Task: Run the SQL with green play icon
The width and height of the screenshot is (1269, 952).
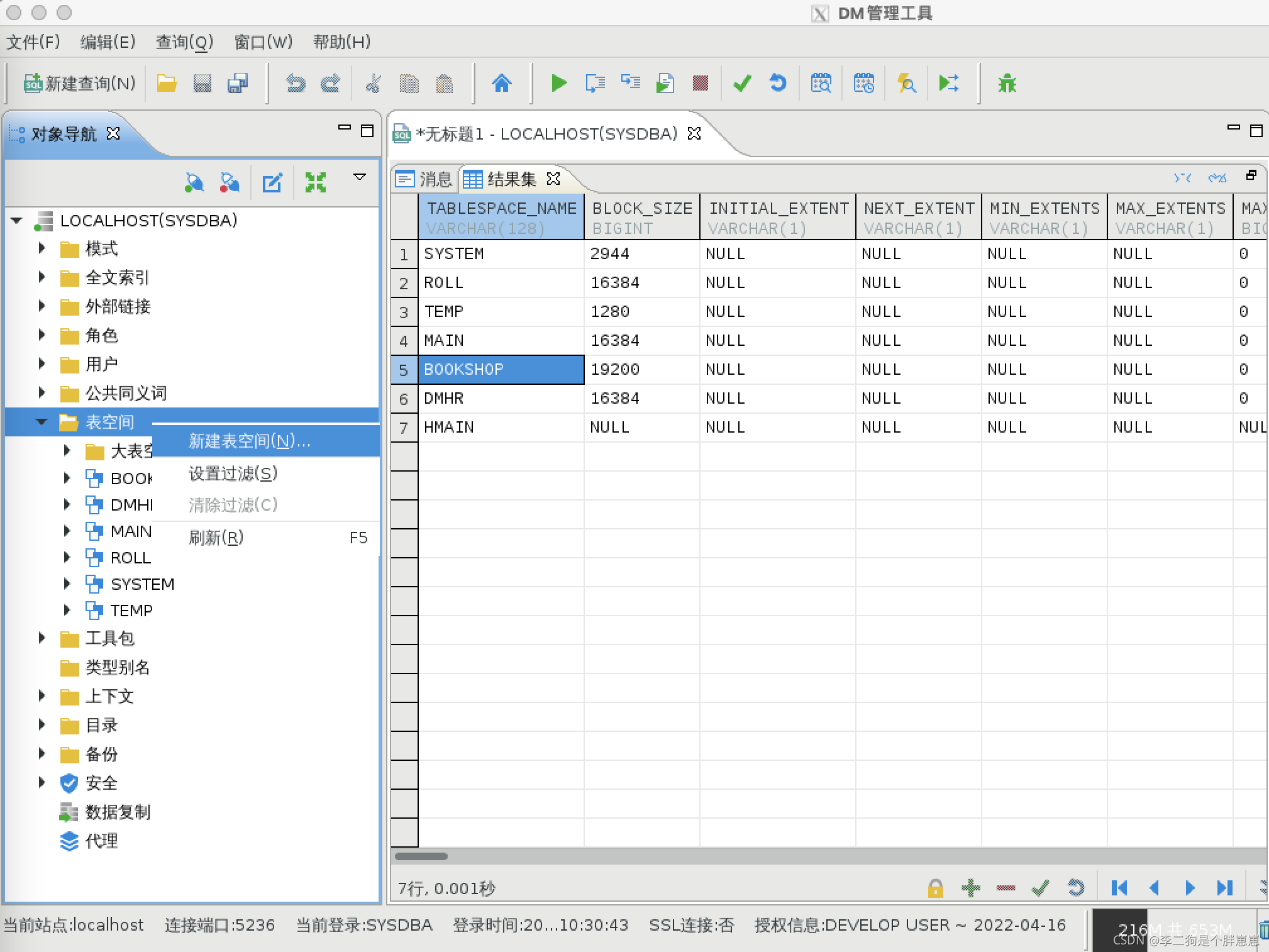Action: tap(558, 83)
